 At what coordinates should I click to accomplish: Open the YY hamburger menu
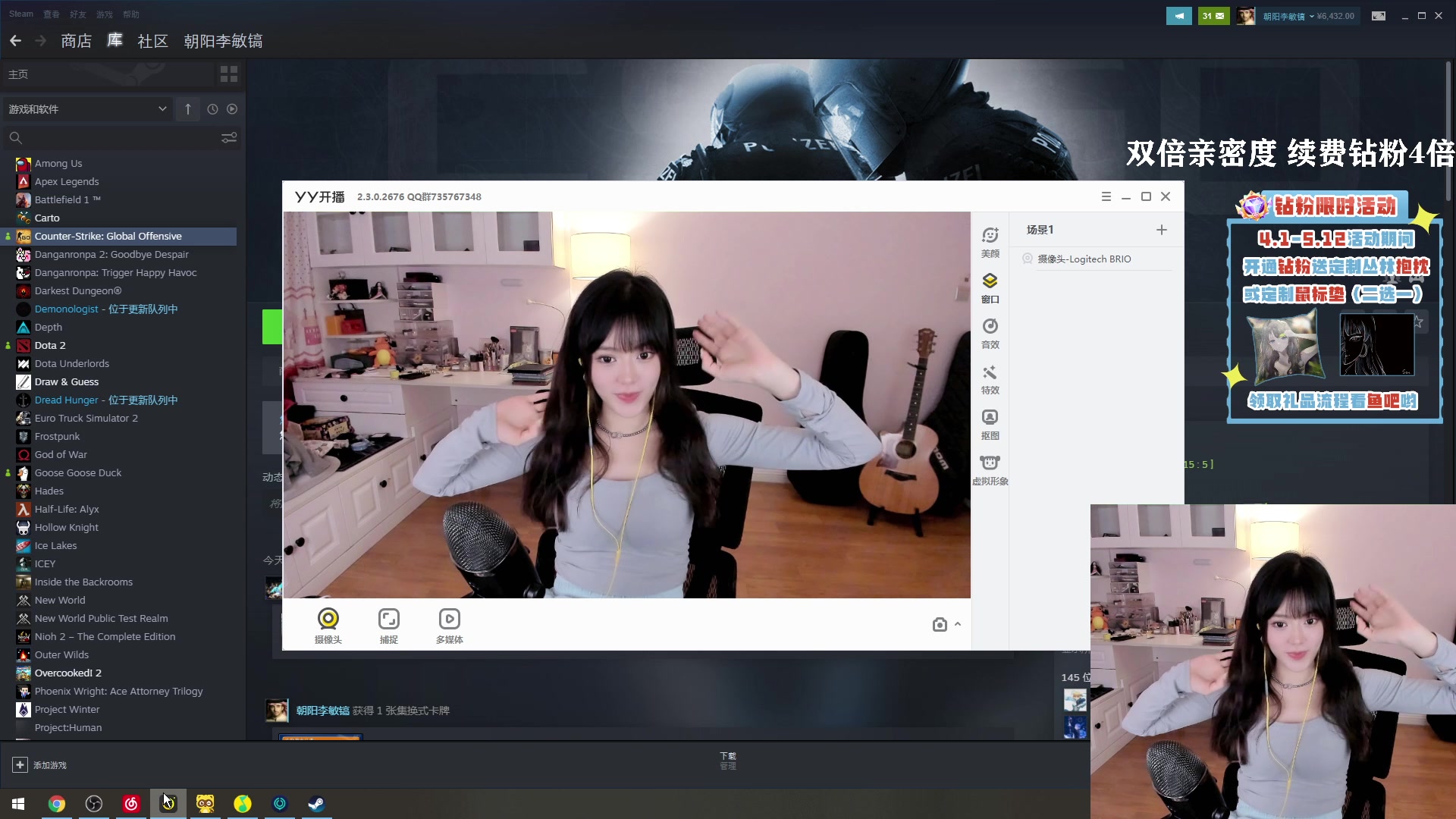1106,196
